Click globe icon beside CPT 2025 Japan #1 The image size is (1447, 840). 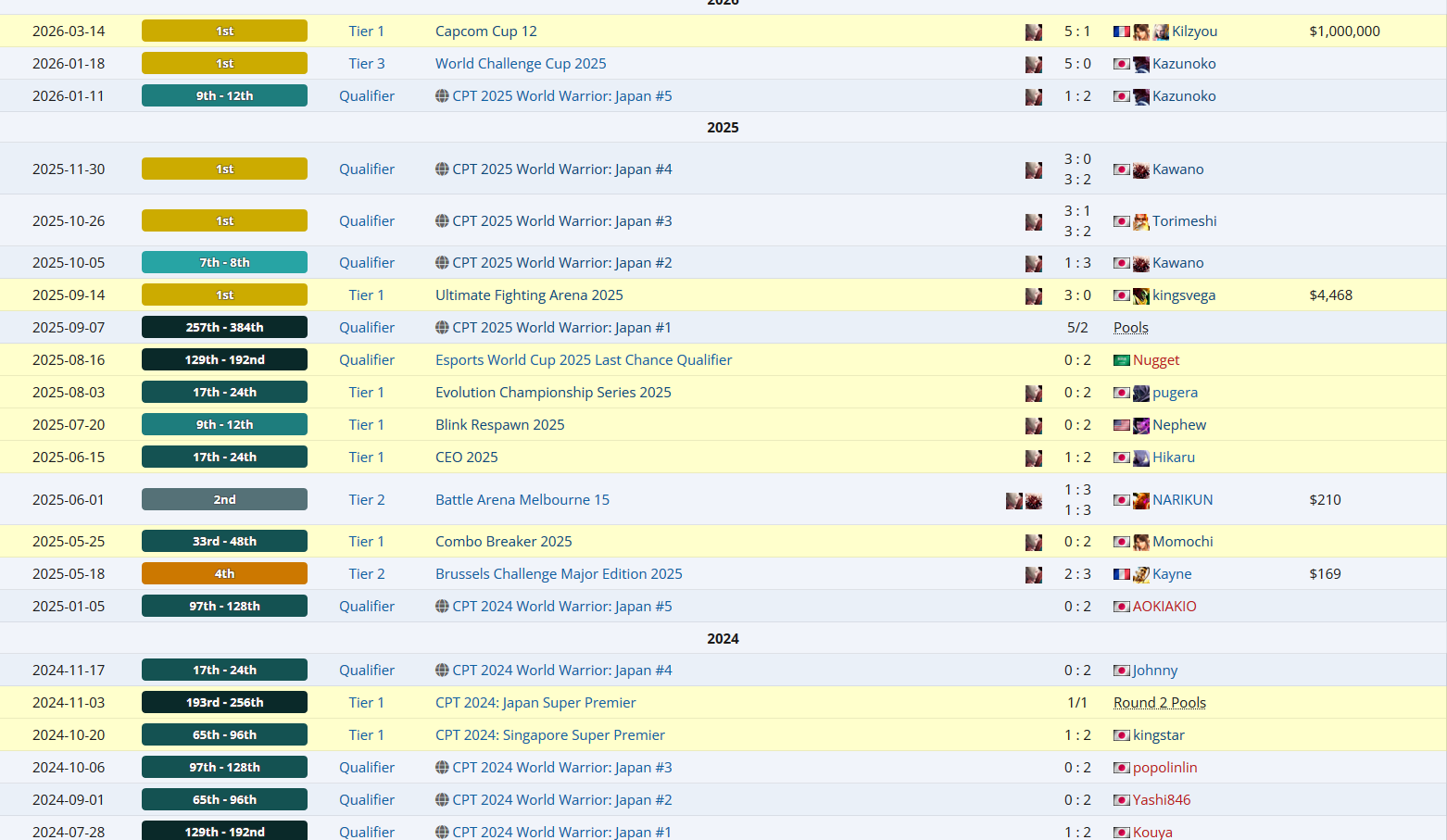coord(442,328)
